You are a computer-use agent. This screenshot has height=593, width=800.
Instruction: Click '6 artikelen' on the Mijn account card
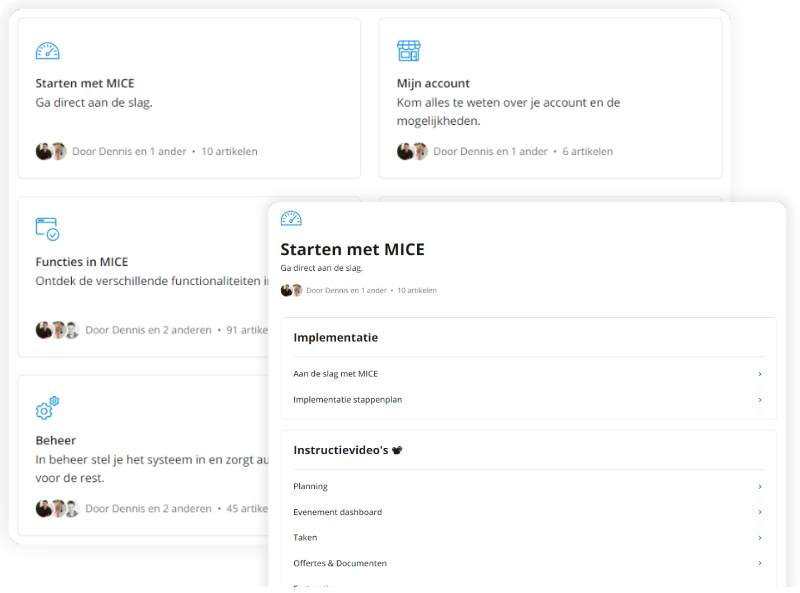587,151
